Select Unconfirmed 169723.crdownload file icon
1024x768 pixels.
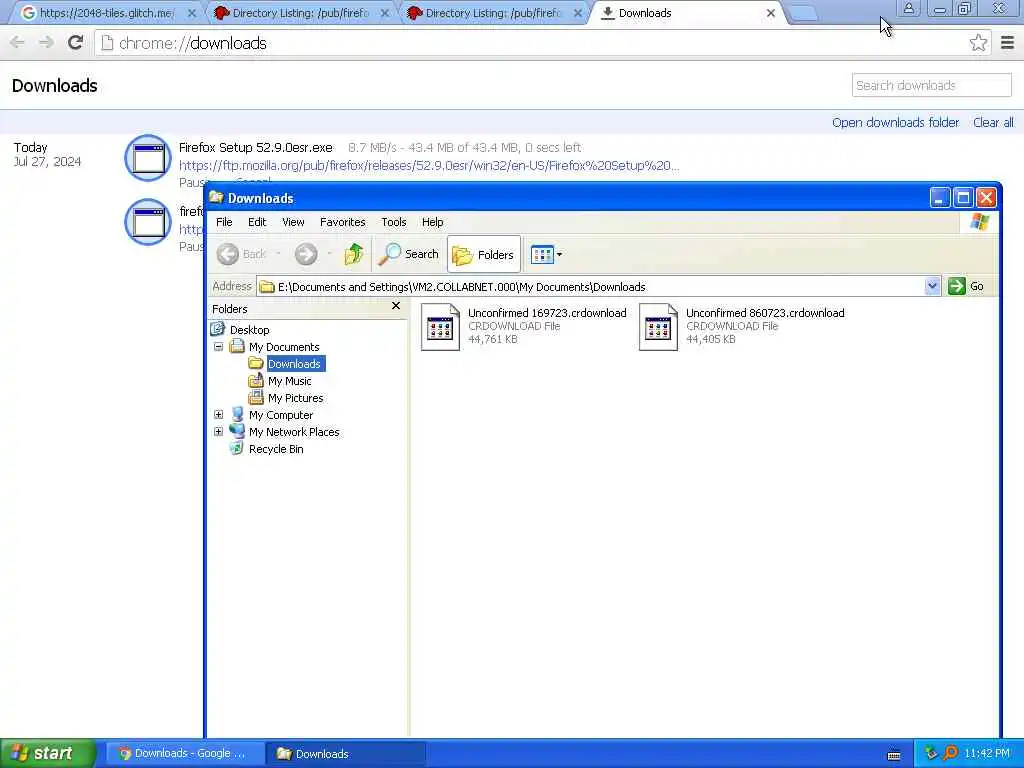coord(440,327)
